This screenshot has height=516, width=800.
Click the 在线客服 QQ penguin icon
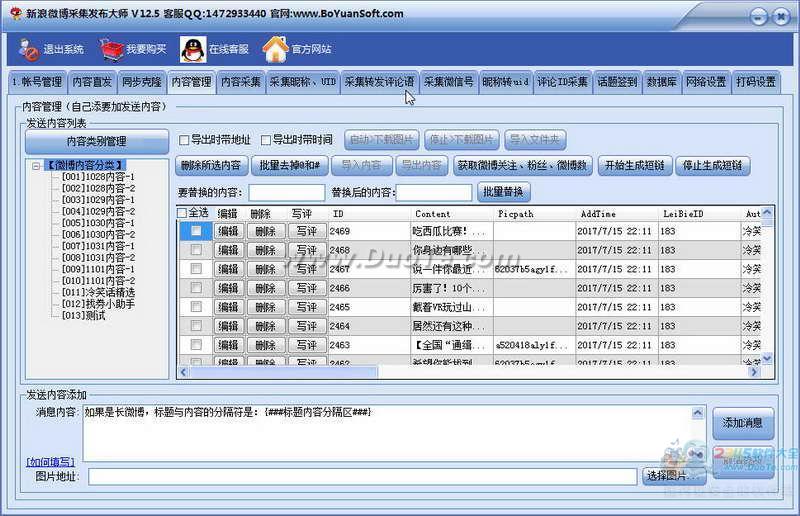point(193,50)
